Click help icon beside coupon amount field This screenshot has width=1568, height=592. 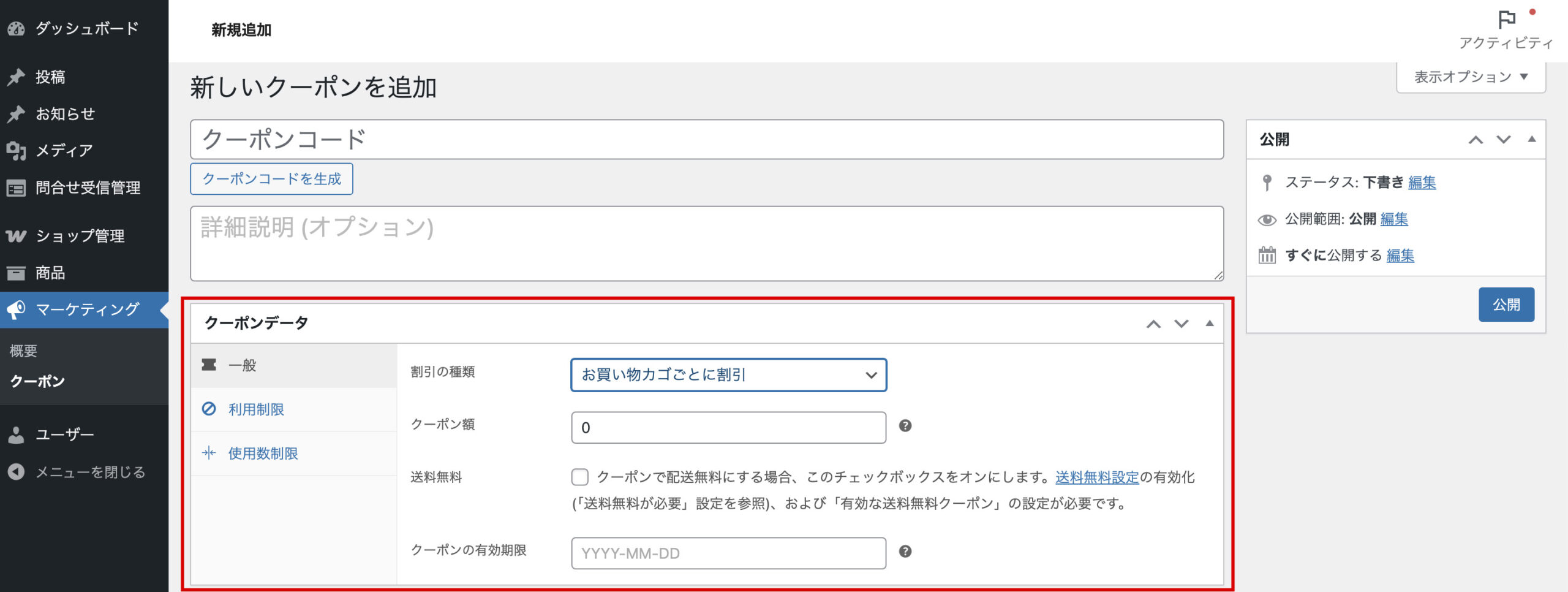[905, 426]
